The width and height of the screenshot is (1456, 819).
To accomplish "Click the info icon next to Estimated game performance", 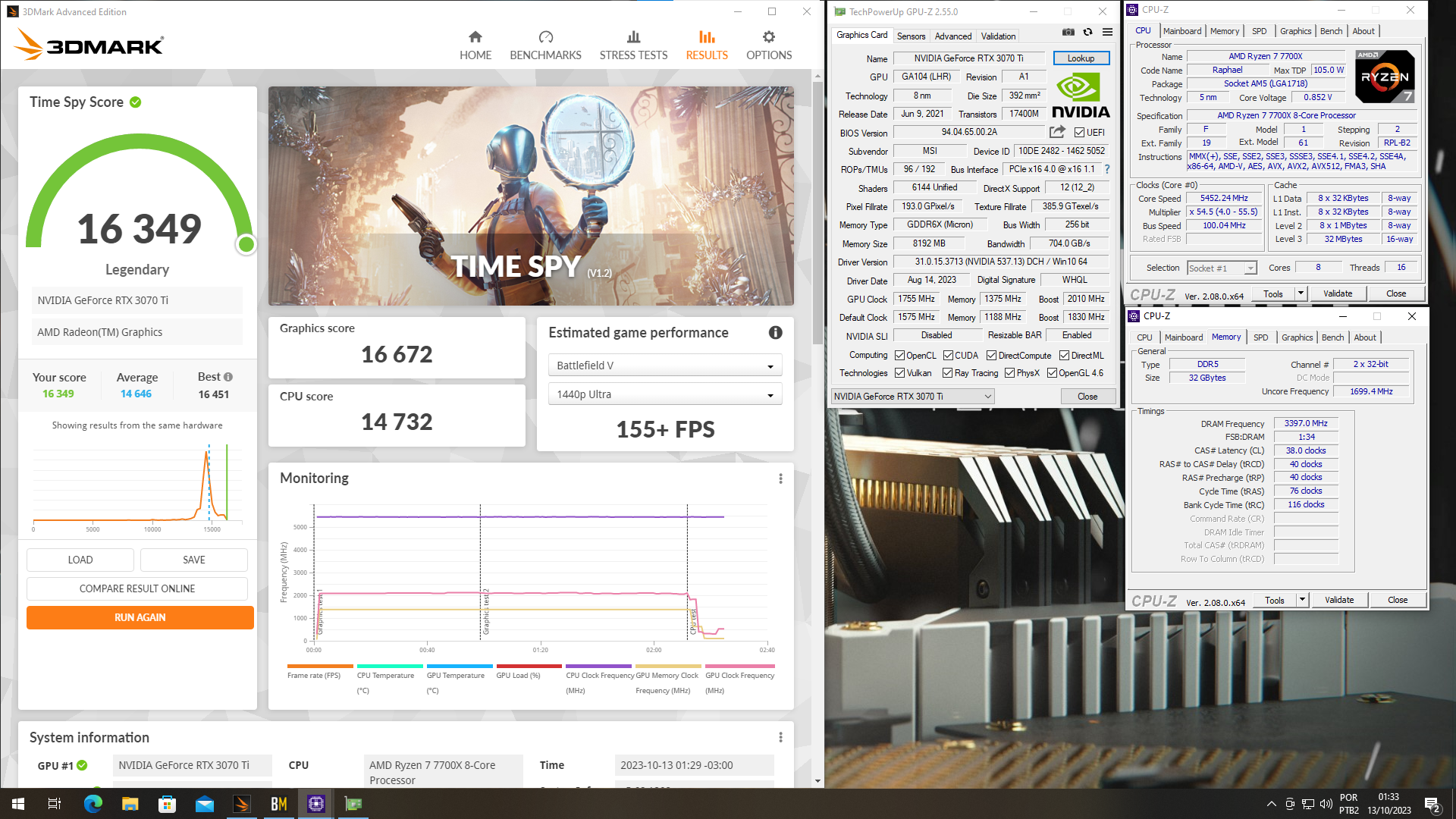I will tap(775, 332).
